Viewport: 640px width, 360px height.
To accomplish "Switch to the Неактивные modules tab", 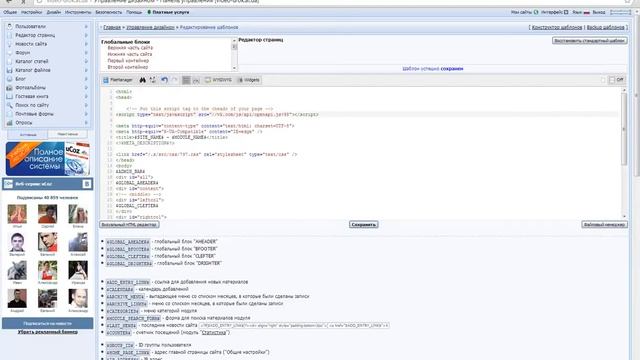I will pos(67,134).
